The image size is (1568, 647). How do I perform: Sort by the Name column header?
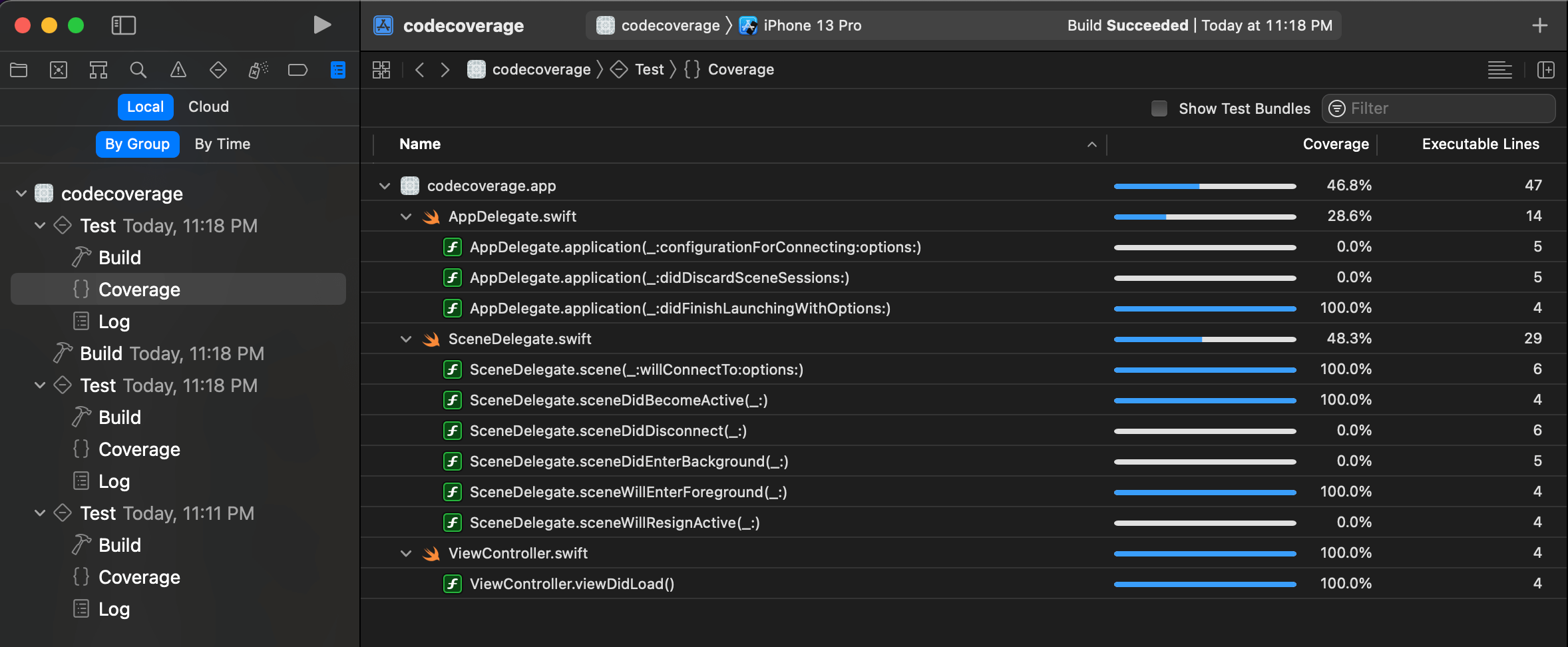tap(420, 144)
